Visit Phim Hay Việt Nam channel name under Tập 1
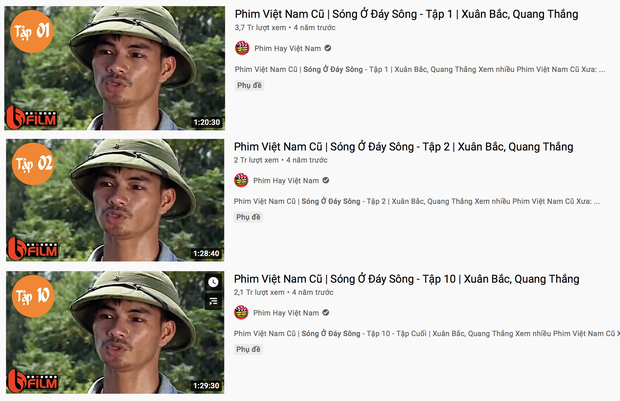 click(287, 48)
